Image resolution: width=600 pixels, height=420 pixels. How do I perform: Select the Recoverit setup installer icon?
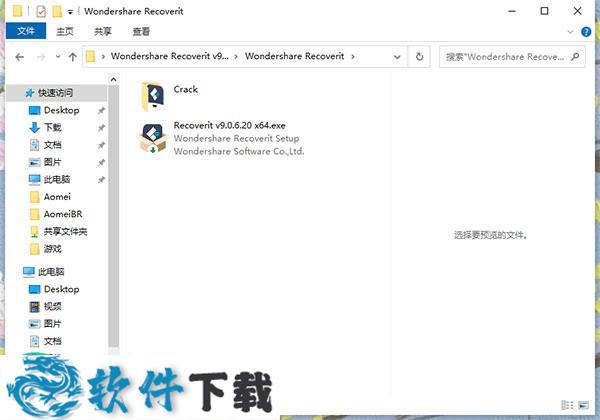coord(153,138)
